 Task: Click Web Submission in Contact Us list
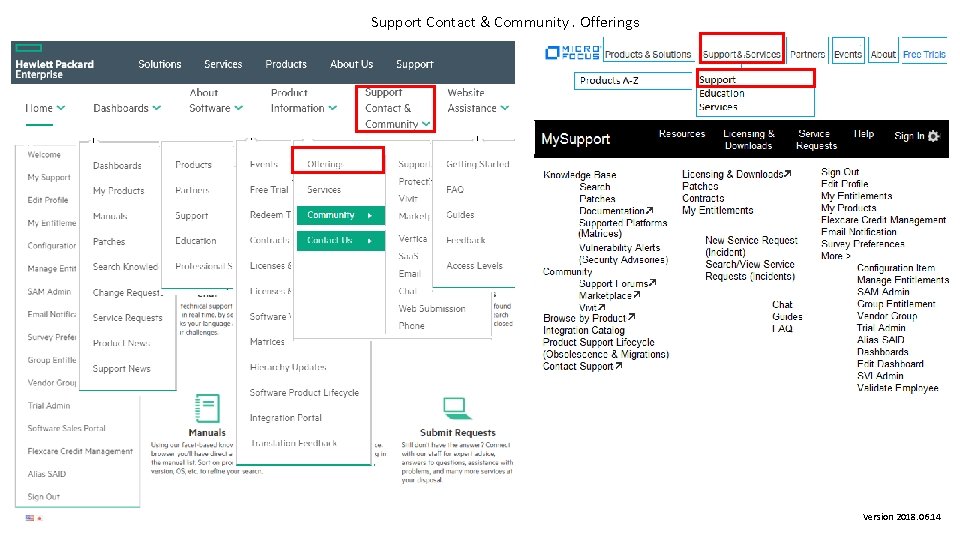(432, 309)
